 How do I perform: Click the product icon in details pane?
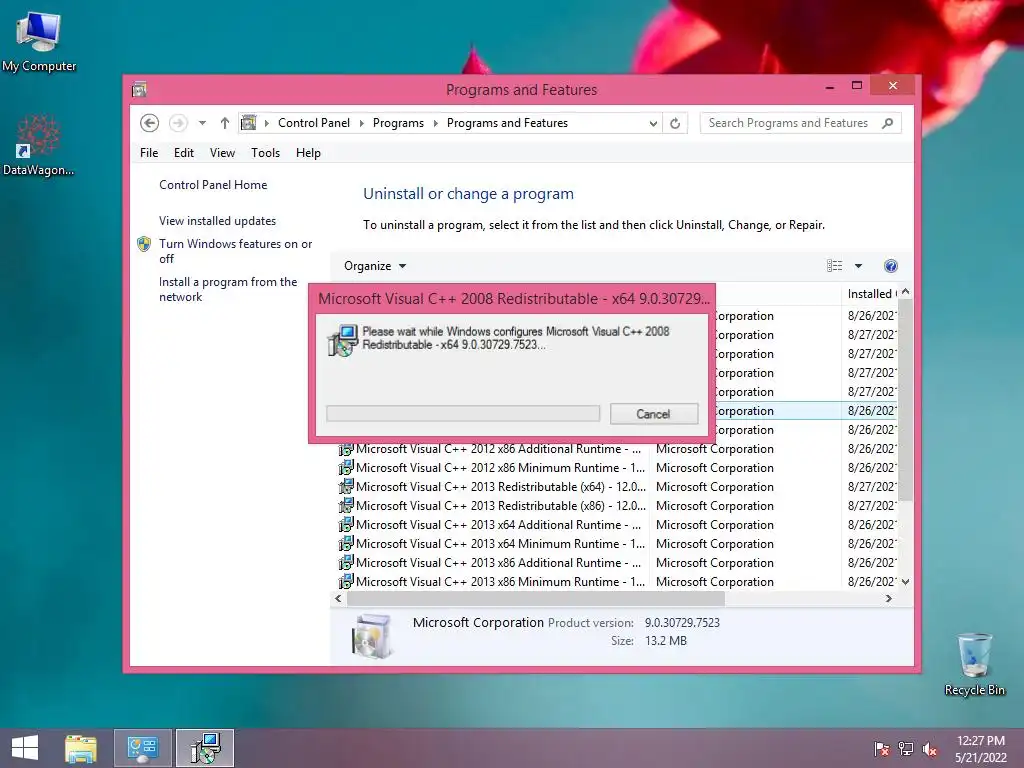click(x=372, y=636)
